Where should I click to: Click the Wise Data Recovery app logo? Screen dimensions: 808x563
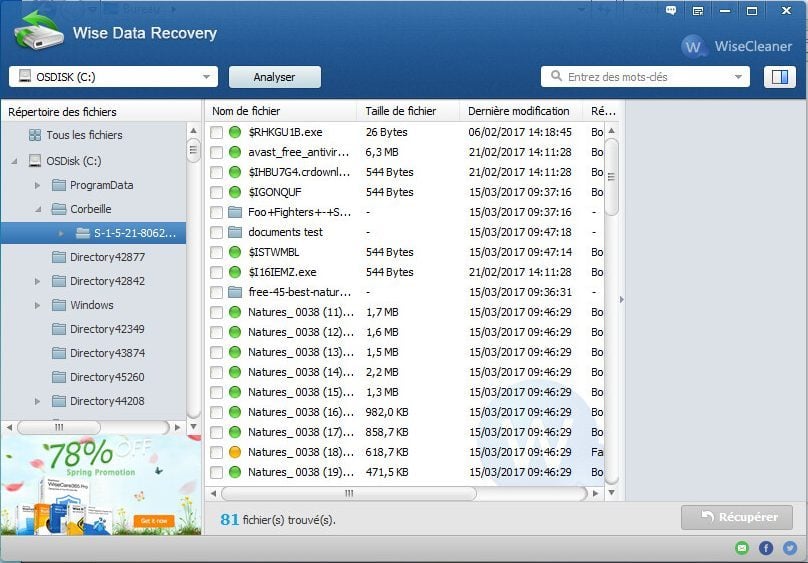tap(39, 31)
